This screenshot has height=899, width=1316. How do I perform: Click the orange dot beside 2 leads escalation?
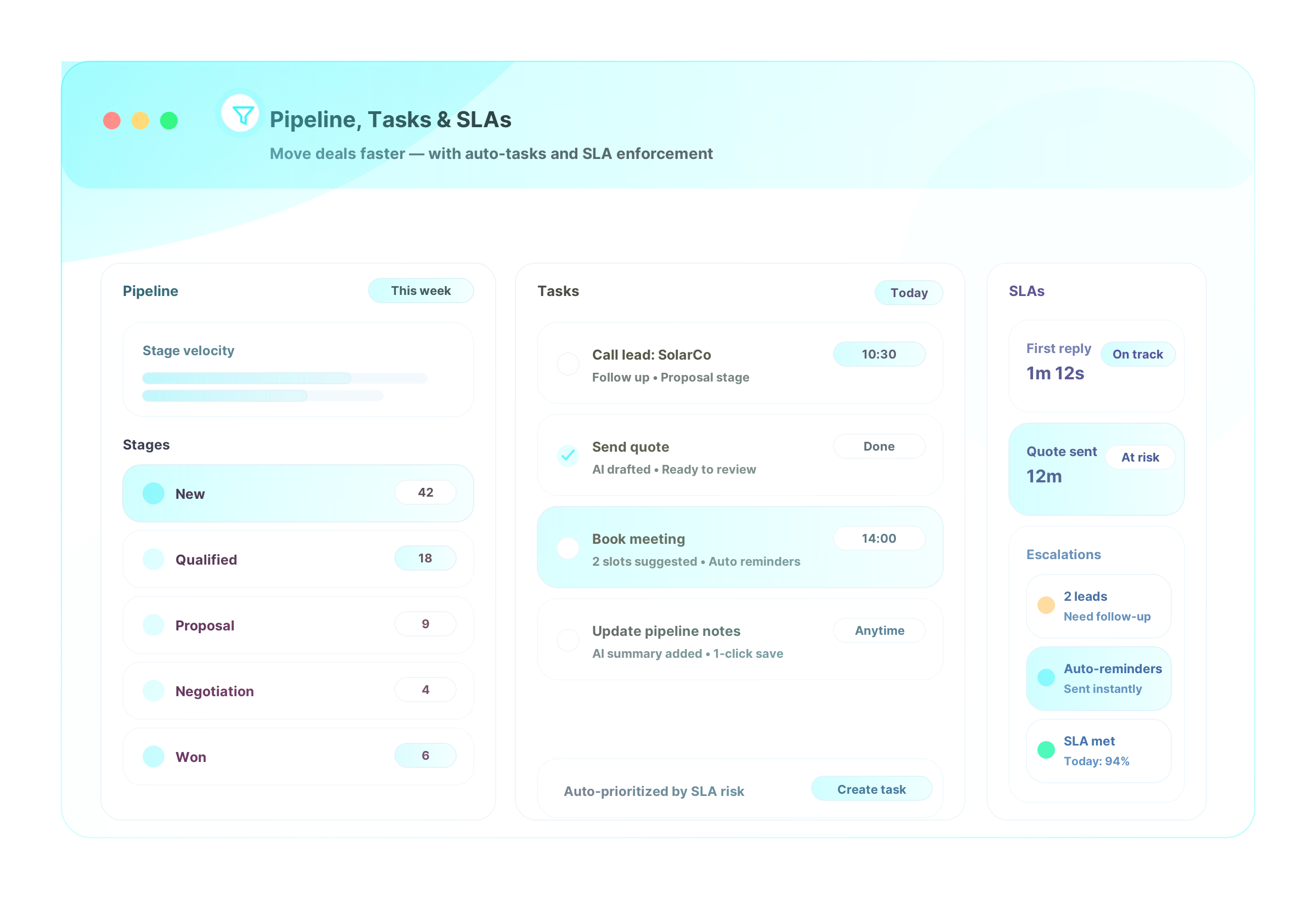coord(1045,605)
